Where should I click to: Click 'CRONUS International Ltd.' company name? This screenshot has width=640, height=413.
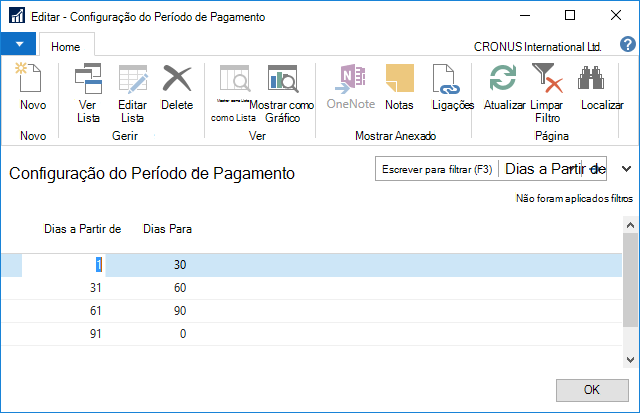coord(537,47)
